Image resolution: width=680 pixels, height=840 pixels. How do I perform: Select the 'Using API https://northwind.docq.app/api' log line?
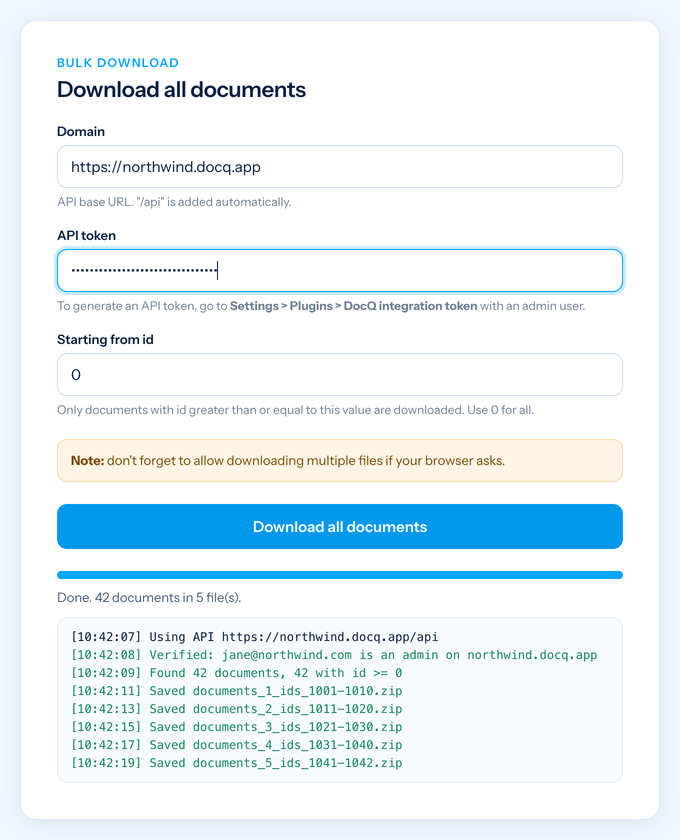coord(255,637)
